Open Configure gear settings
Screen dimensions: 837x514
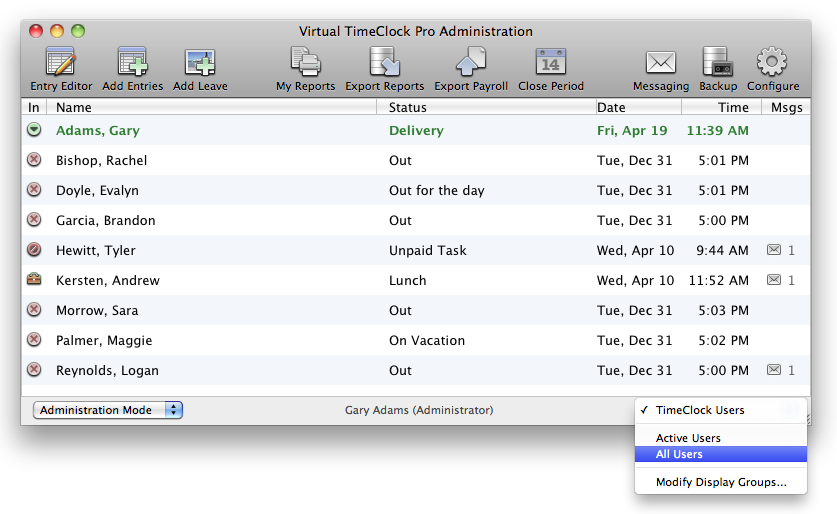(x=772, y=63)
